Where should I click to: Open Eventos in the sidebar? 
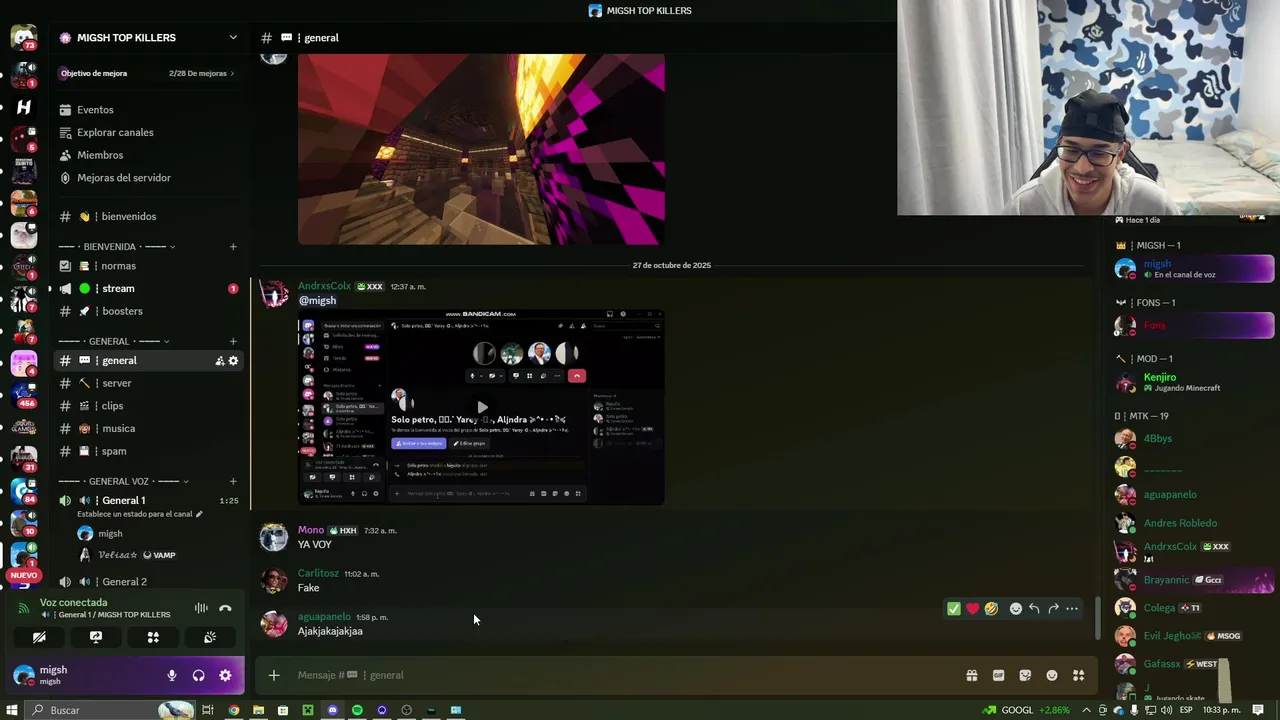coord(148,110)
